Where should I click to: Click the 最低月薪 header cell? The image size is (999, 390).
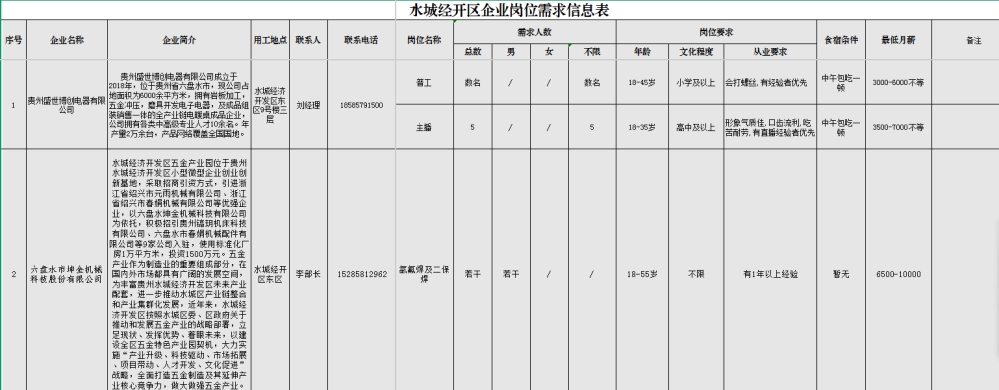(x=898, y=40)
